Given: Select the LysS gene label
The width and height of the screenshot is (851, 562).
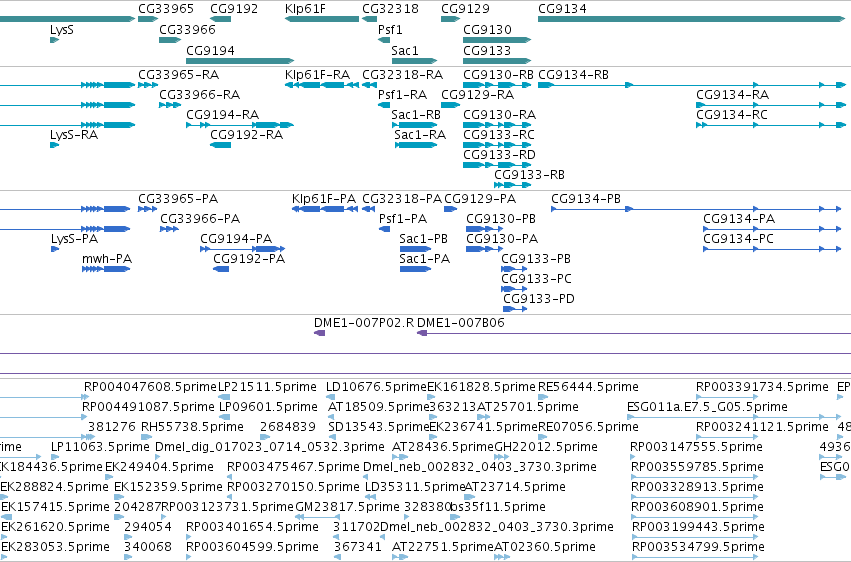Looking at the screenshot, I should click(61, 30).
